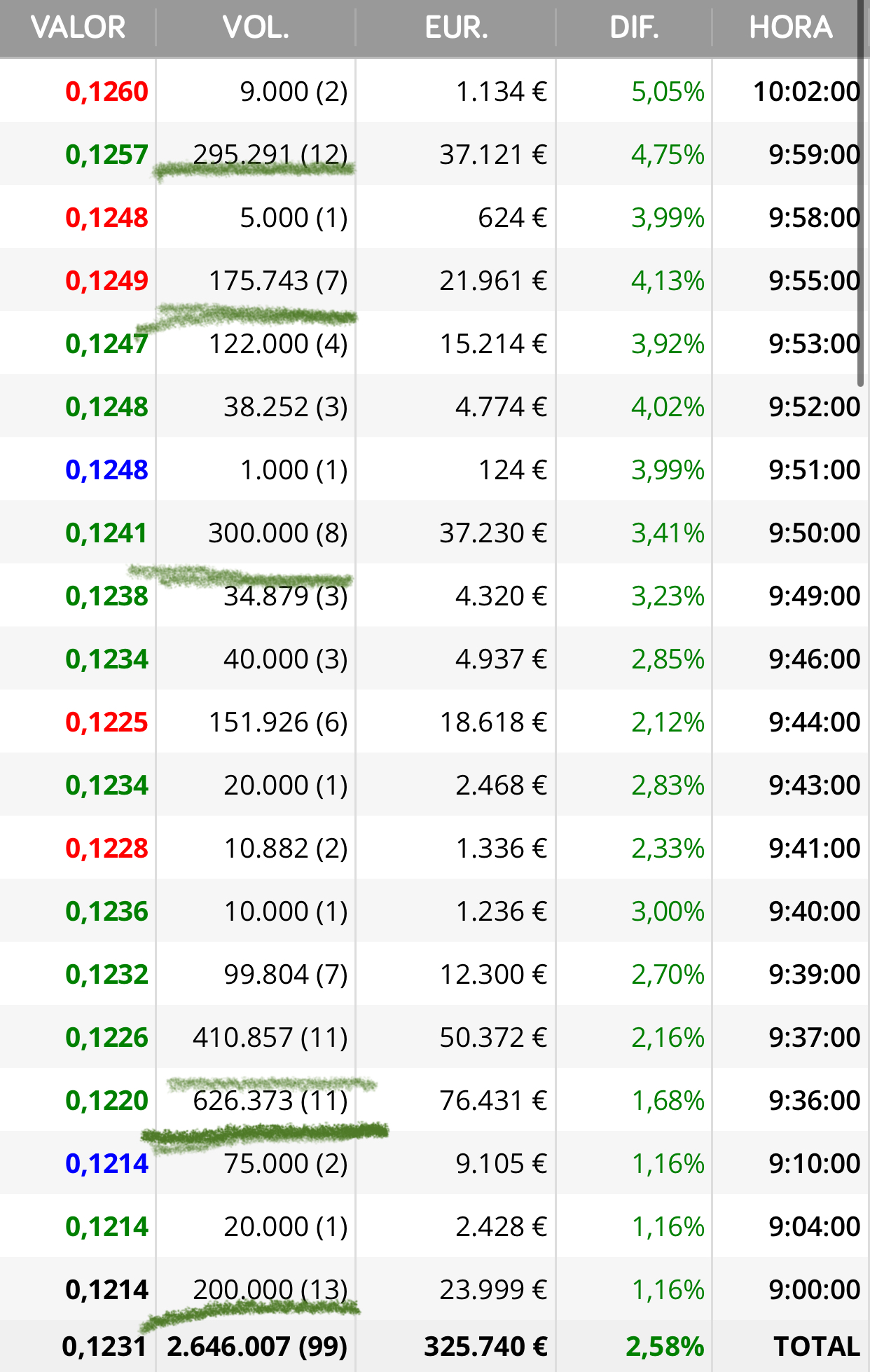The width and height of the screenshot is (870, 1372).
Task: Click the 5,05% difference value
Action: (668, 92)
